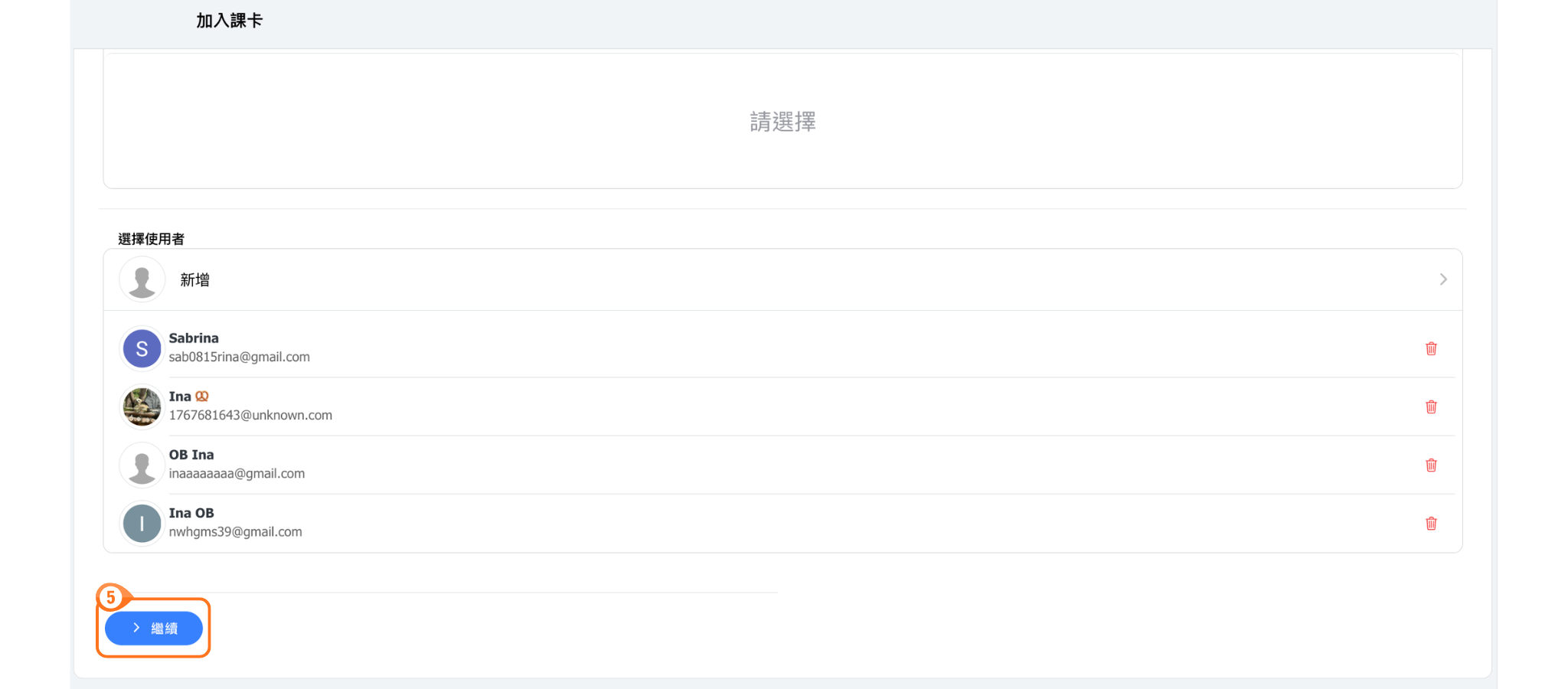Open the 請選擇 selection area
Screen dimensions: 1568x689
coord(782,122)
